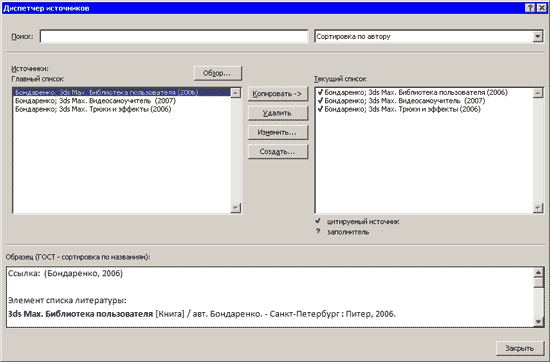The width and height of the screenshot is (550, 362).
Task: Close the Source Manager dialog with X icon
Action: tap(541, 8)
